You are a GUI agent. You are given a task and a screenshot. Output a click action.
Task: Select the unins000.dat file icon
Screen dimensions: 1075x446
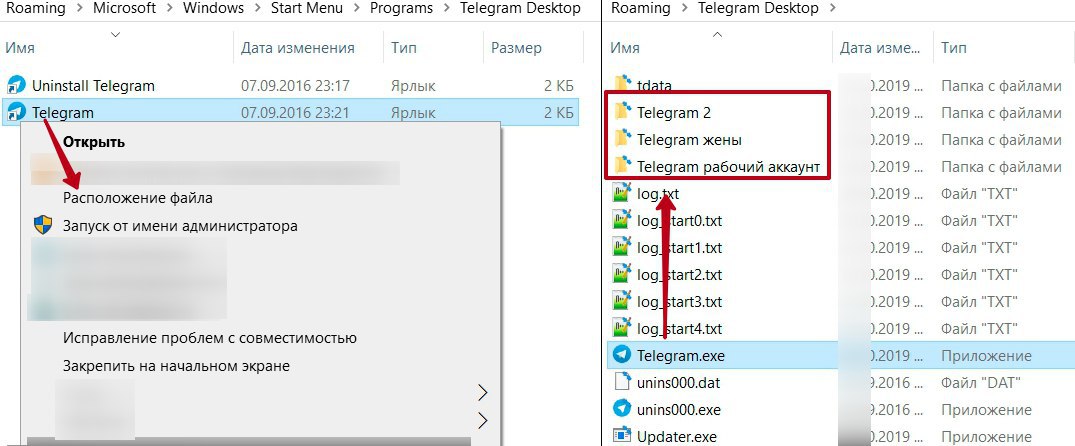(622, 382)
